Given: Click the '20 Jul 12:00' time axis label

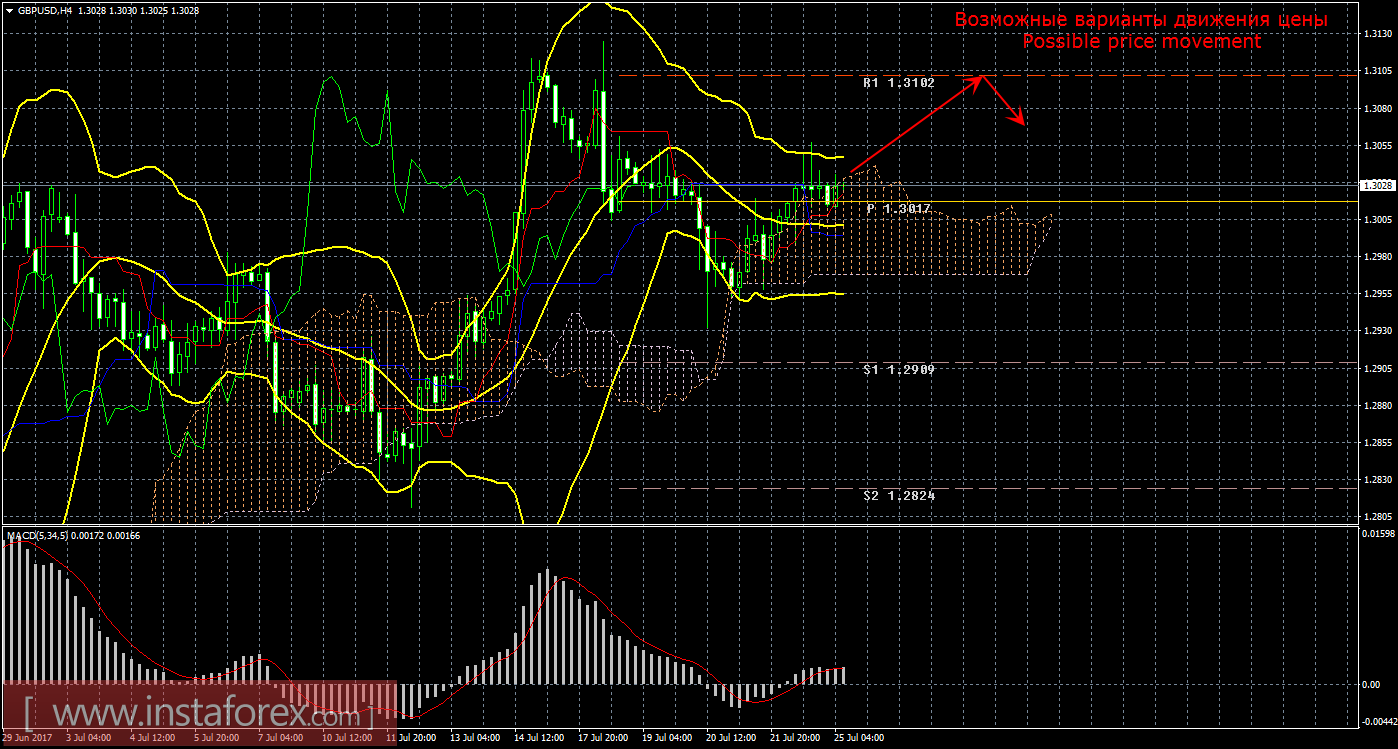Looking at the screenshot, I should pyautogui.click(x=732, y=738).
